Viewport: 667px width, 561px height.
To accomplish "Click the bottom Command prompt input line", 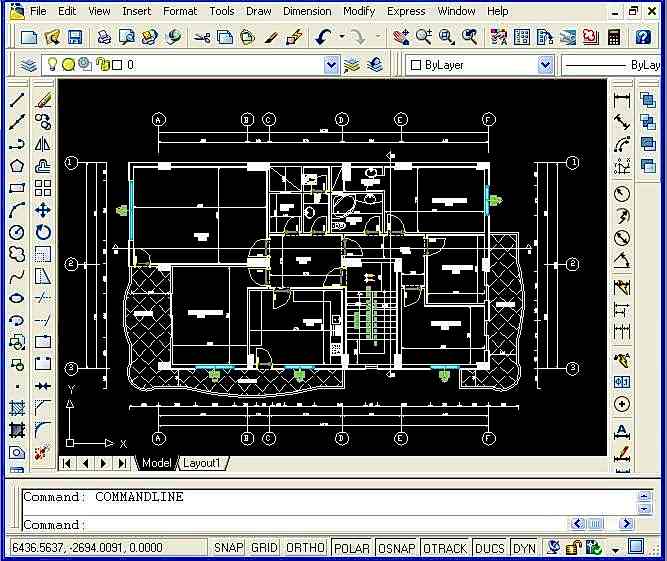I will click(300, 524).
